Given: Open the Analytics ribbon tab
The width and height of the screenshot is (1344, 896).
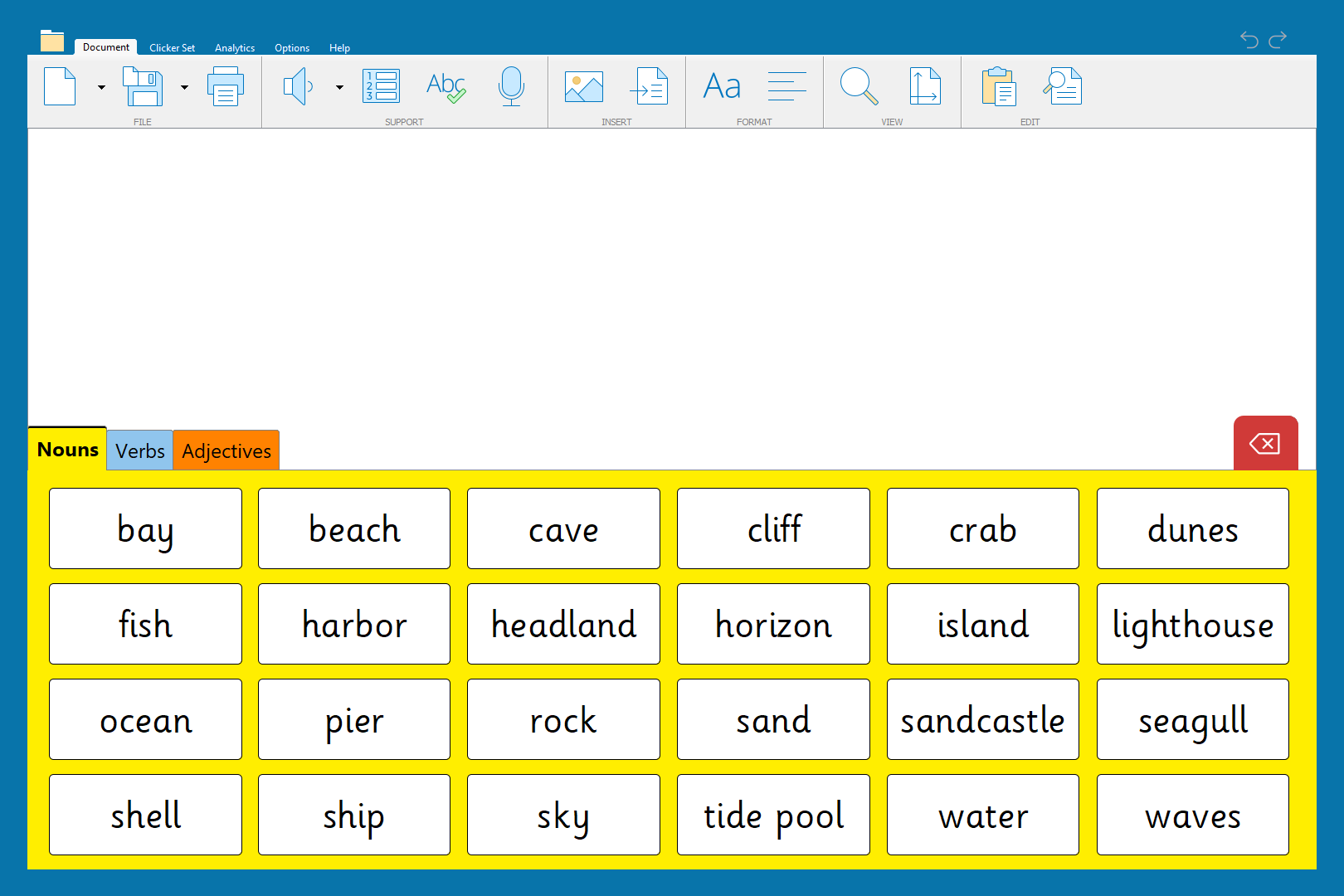Looking at the screenshot, I should pyautogui.click(x=235, y=48).
